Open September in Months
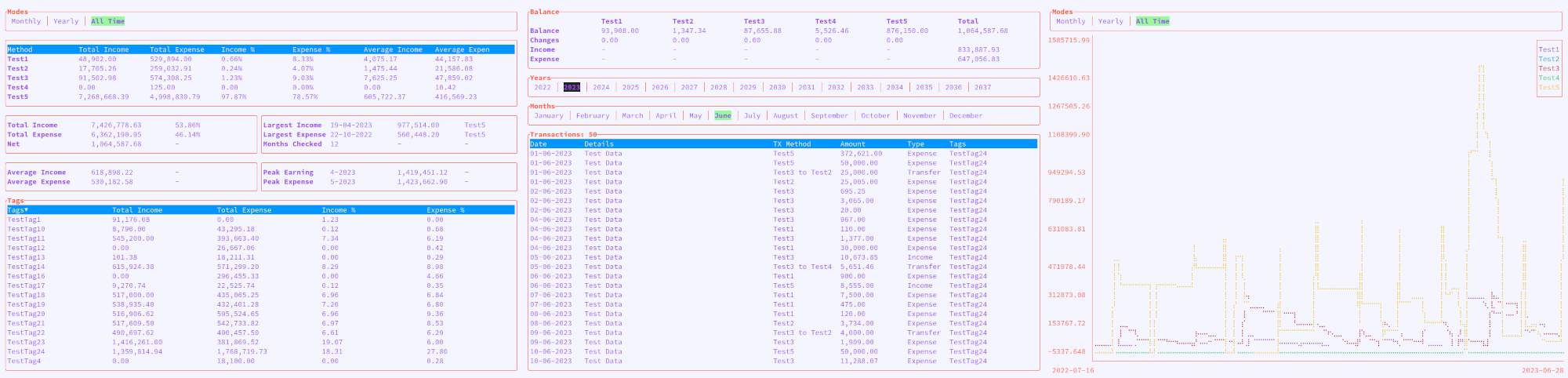The image size is (1568, 378). point(829,115)
